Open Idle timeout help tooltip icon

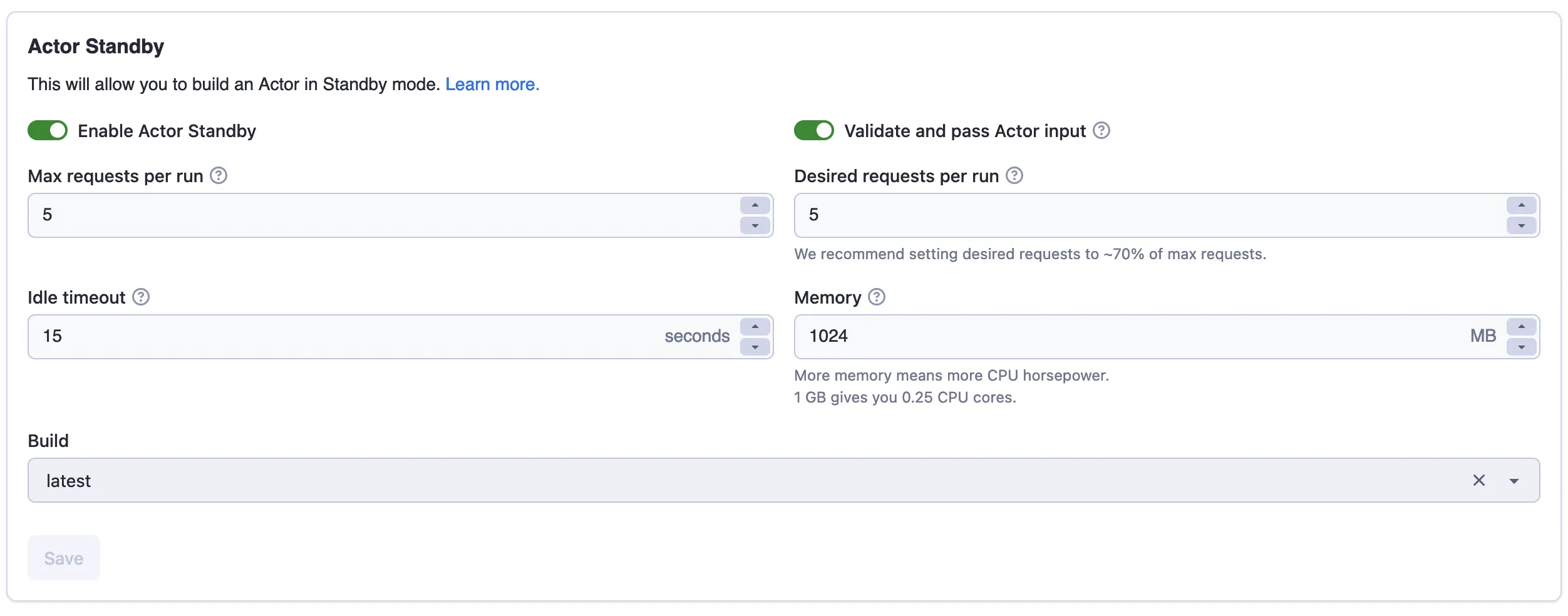coord(141,297)
